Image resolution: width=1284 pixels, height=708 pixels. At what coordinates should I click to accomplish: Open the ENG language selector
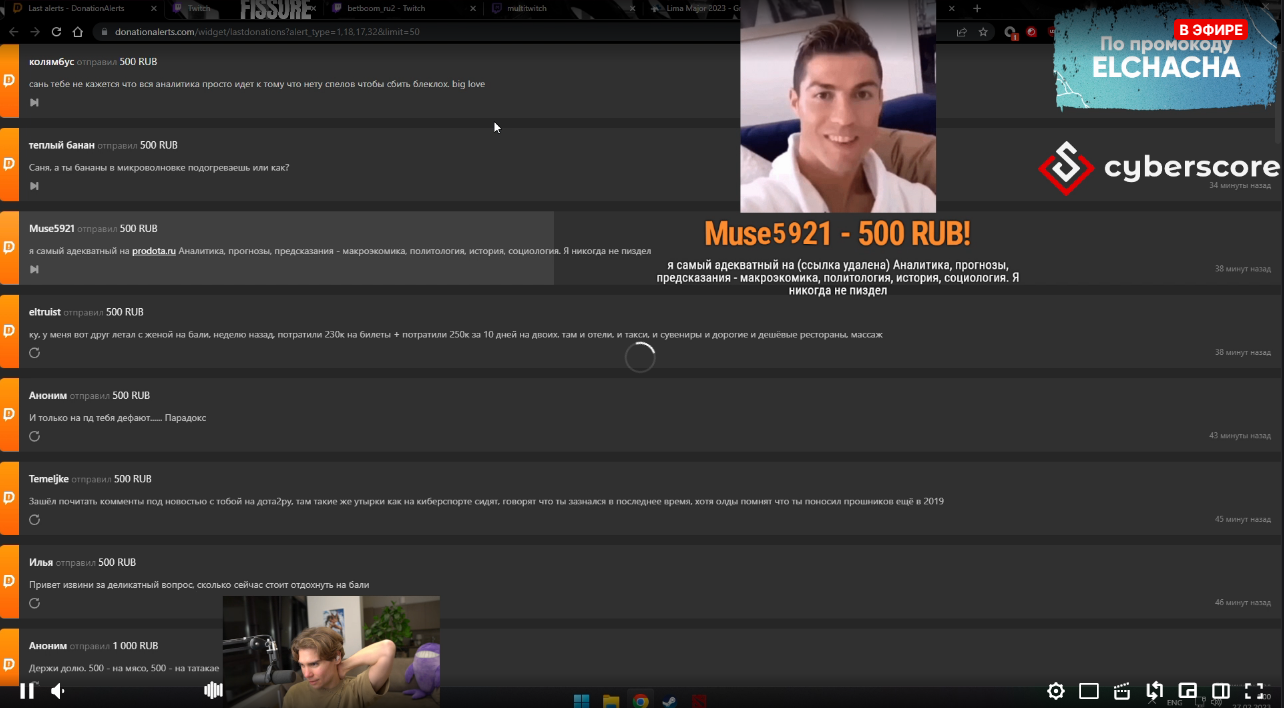tap(1174, 701)
